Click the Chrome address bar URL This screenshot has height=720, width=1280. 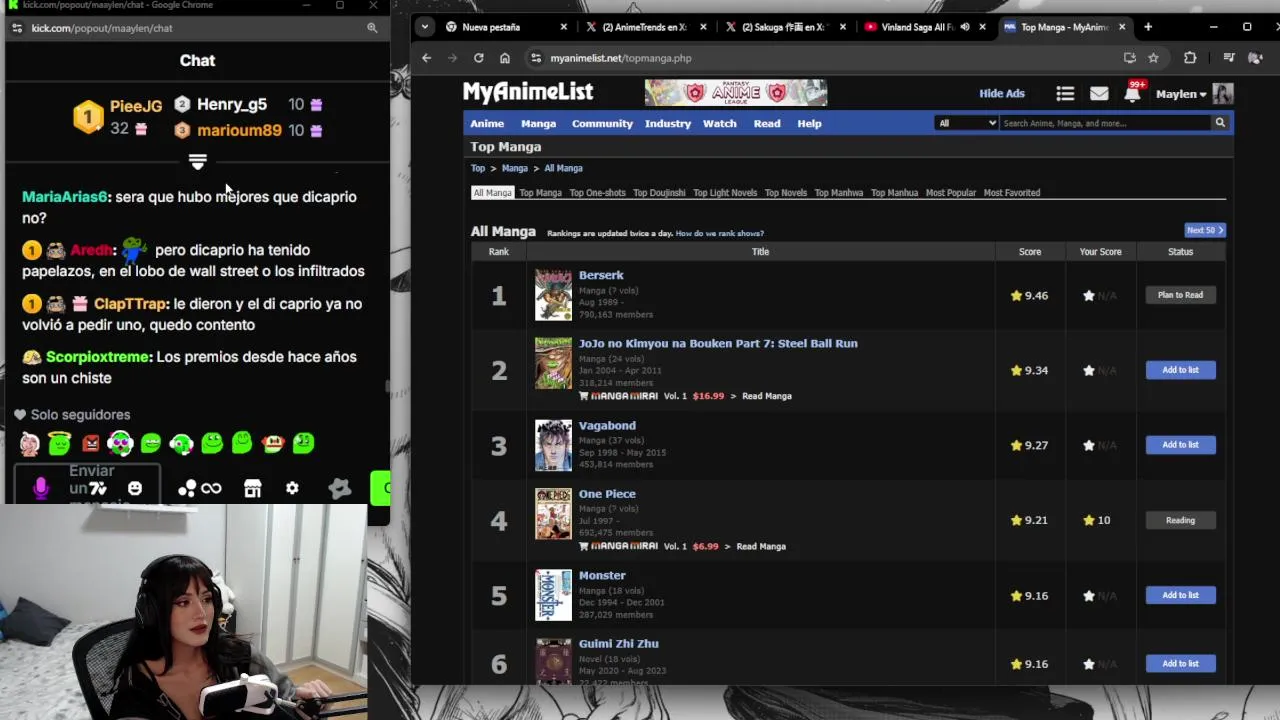pyautogui.click(x=621, y=58)
